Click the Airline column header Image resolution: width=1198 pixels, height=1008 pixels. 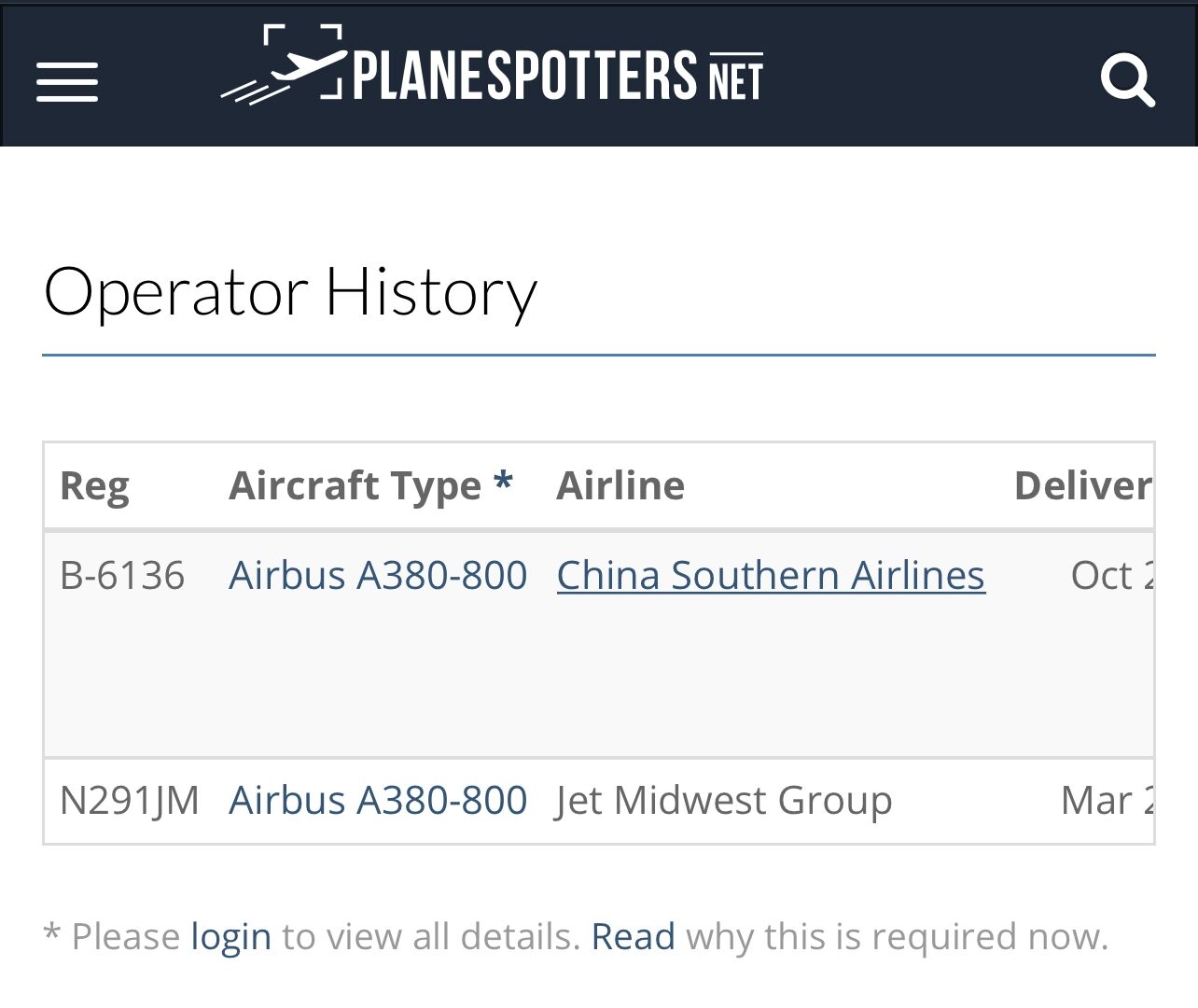click(x=620, y=486)
